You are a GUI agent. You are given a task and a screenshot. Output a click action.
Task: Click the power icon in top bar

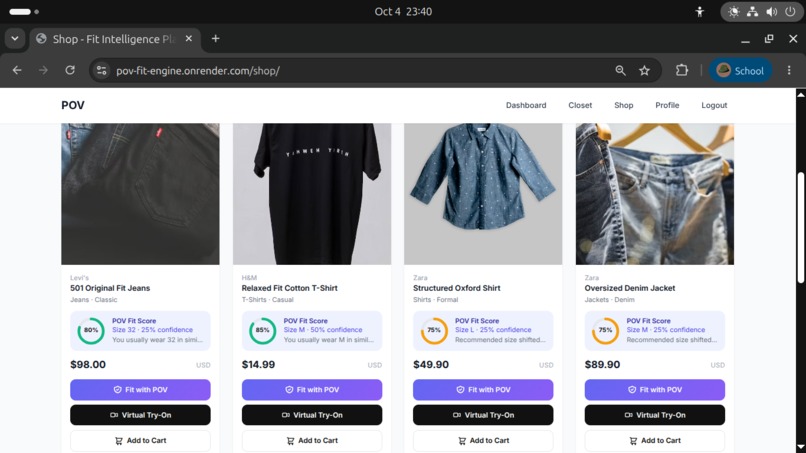click(x=791, y=11)
